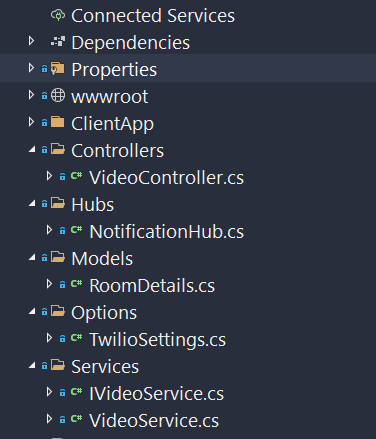This screenshot has height=439, width=376.
Task: Click the lock icon beside VideoService.cs
Action: (62, 420)
